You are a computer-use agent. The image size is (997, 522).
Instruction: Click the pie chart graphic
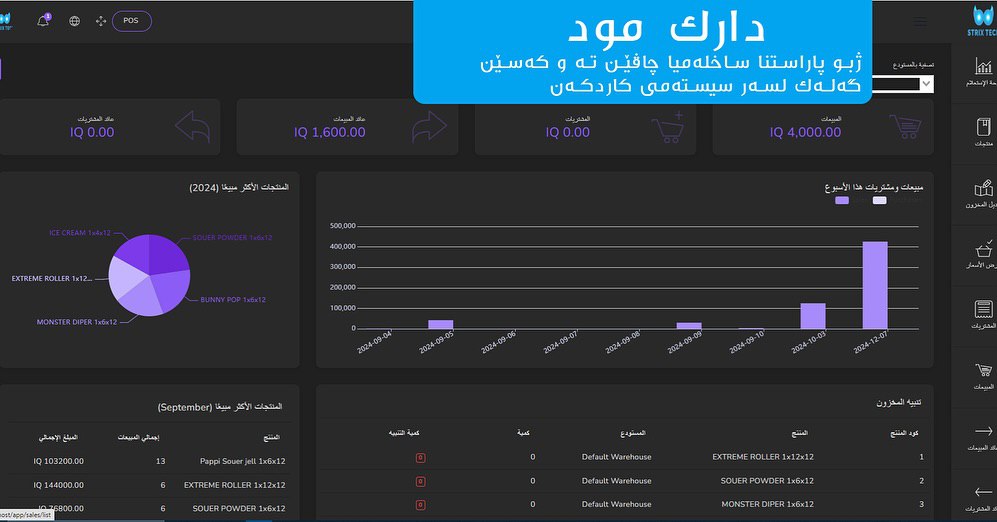click(x=149, y=275)
